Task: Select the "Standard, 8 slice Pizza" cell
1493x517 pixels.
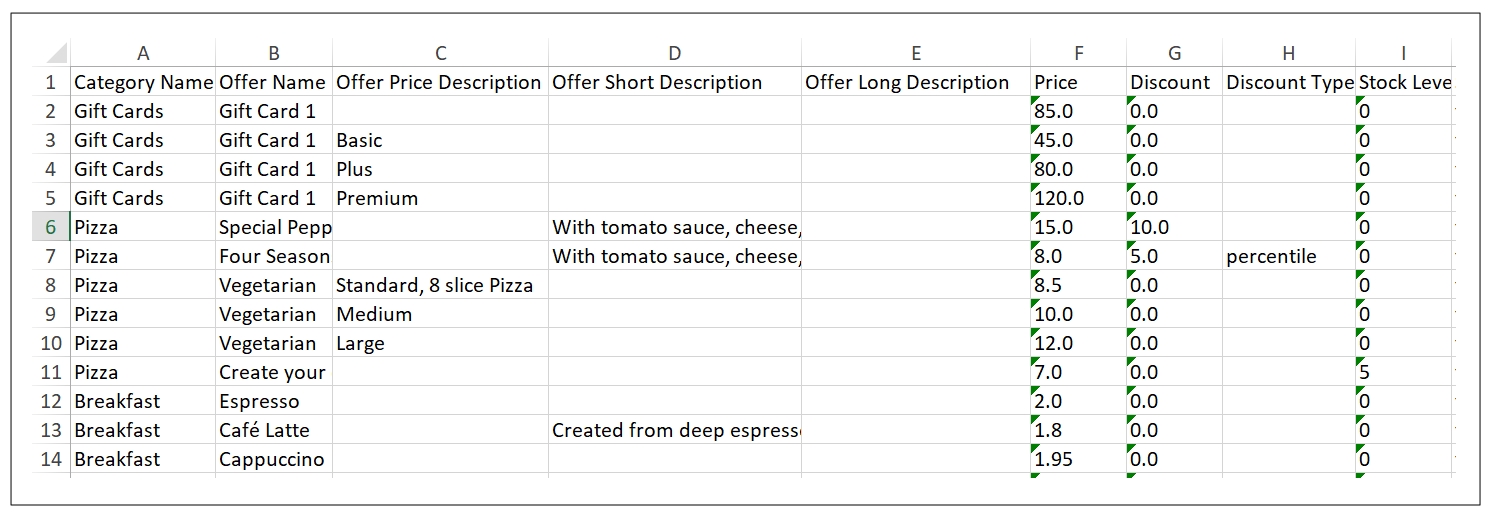Action: click(x=440, y=285)
